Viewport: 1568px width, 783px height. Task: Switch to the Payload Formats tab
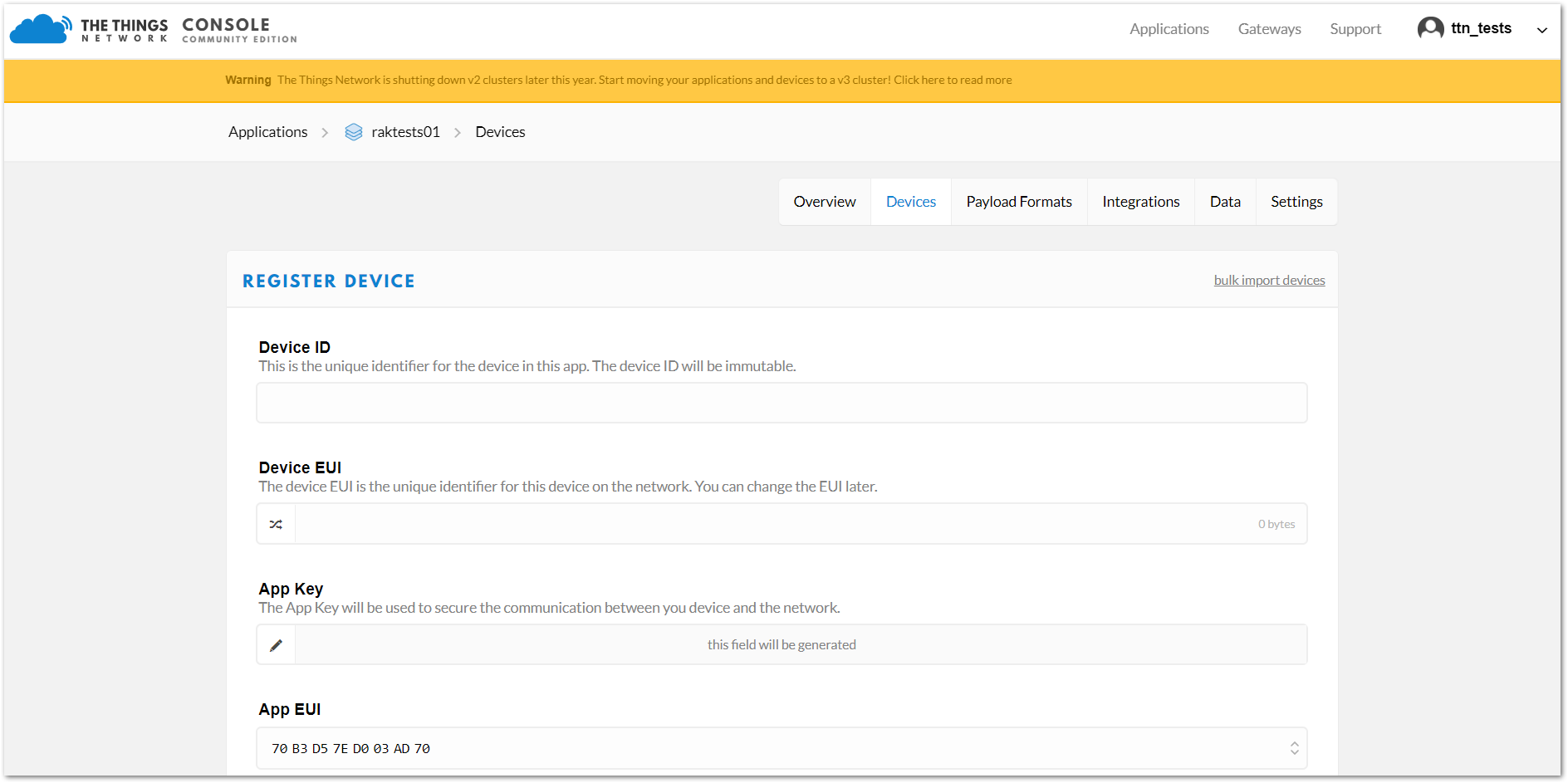point(1019,202)
